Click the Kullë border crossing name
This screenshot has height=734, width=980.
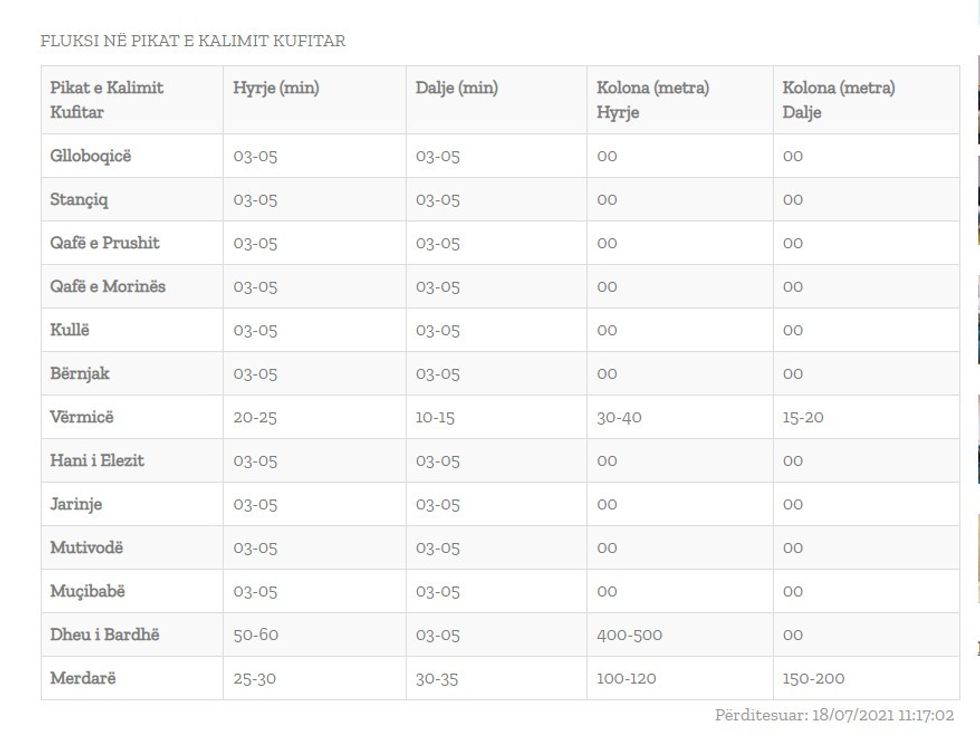(70, 330)
